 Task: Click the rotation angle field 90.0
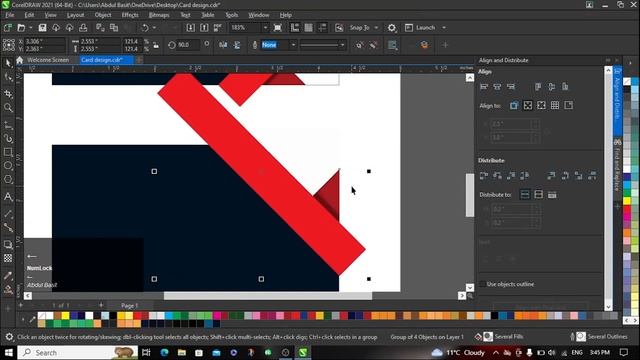tap(188, 45)
